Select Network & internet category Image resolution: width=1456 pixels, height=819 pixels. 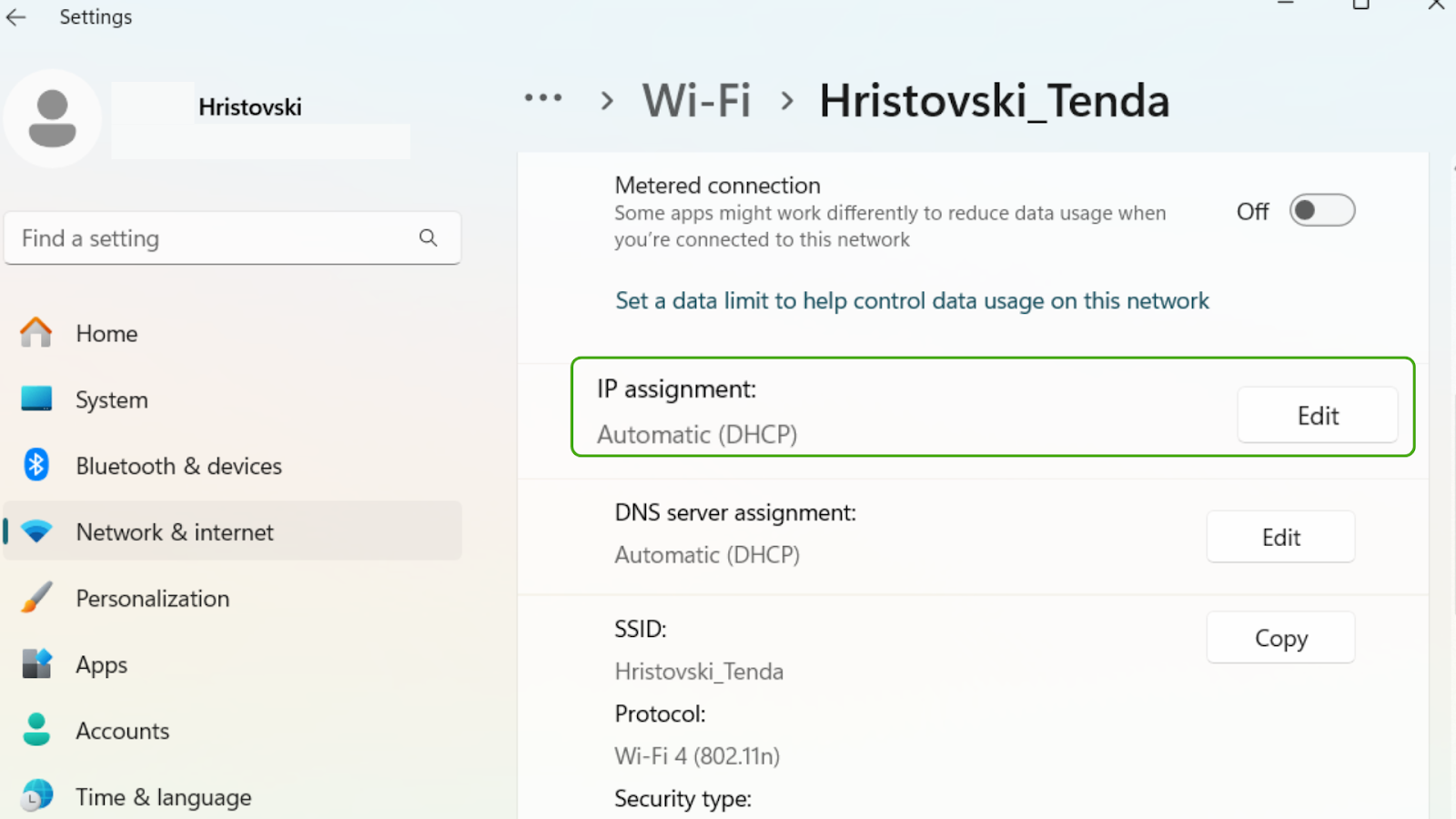[x=233, y=531]
